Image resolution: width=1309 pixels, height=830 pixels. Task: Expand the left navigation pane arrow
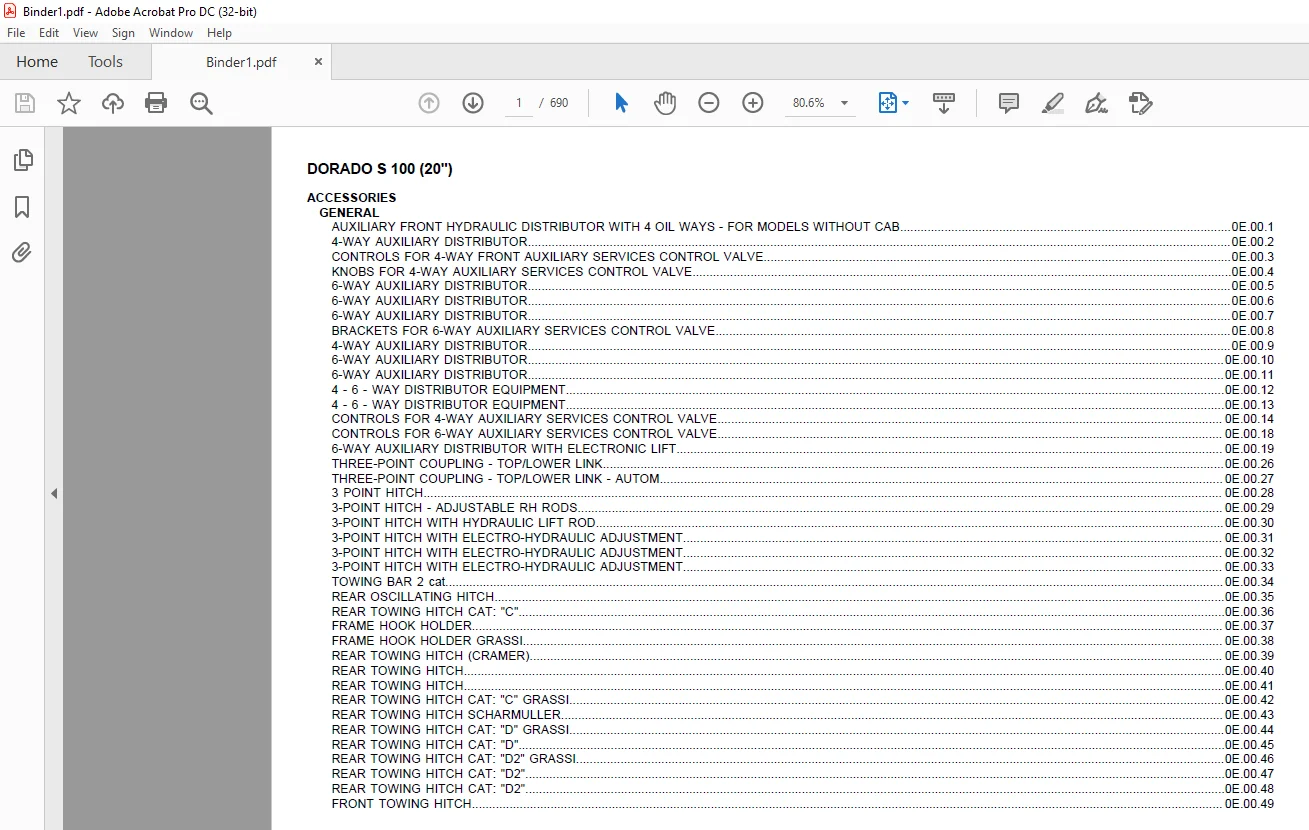point(54,493)
